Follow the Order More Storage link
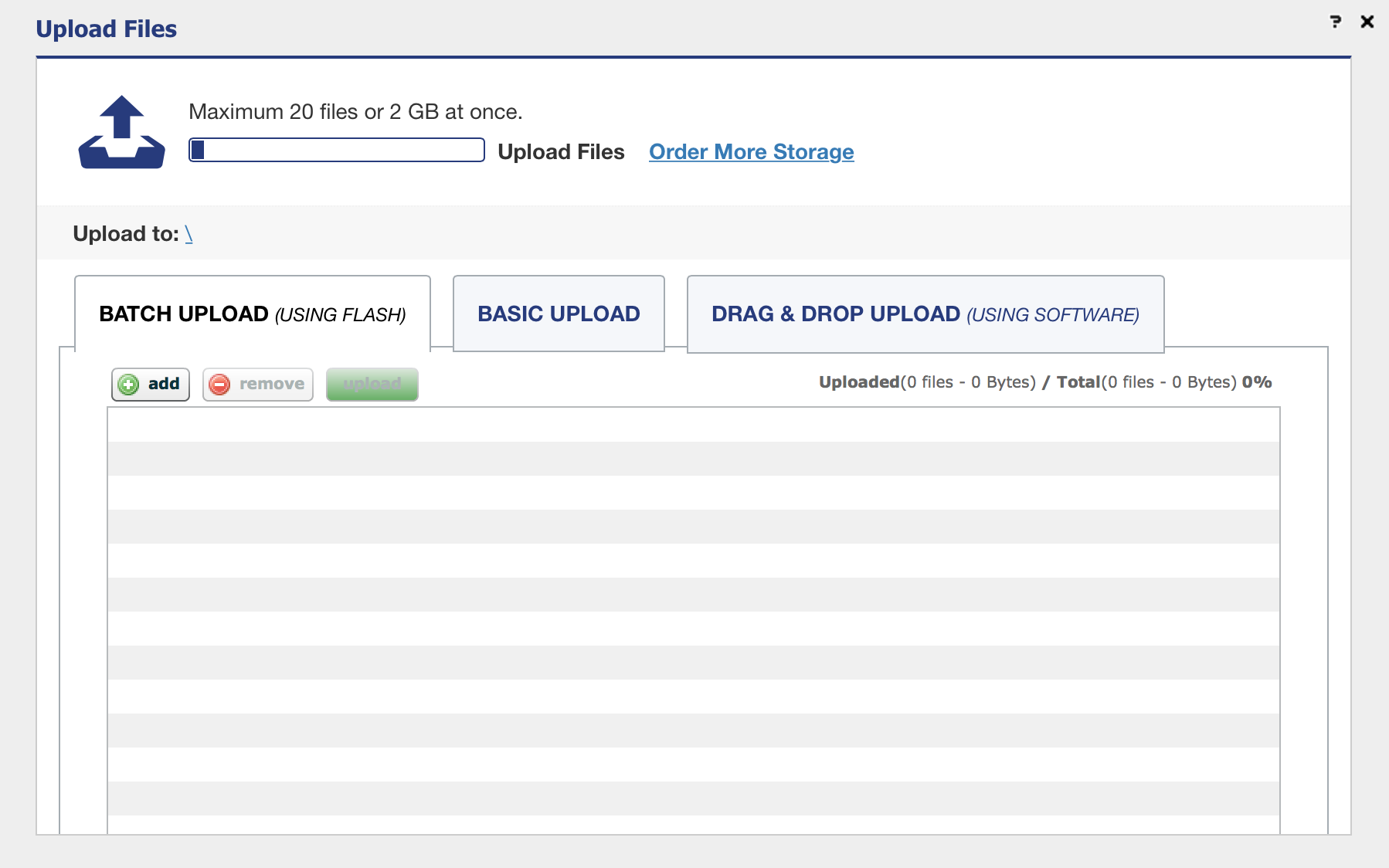 (751, 152)
